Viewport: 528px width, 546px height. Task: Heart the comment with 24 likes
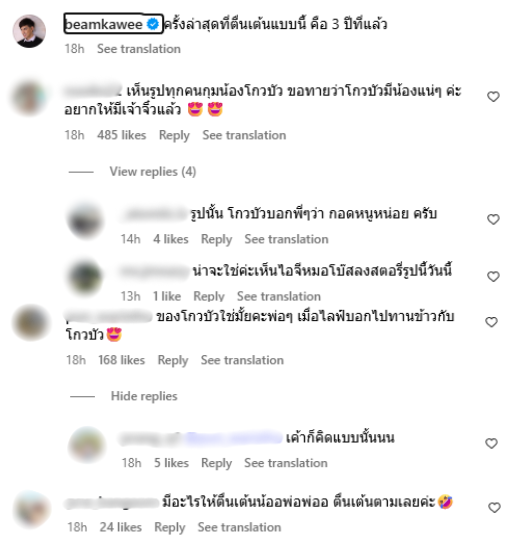[494, 508]
